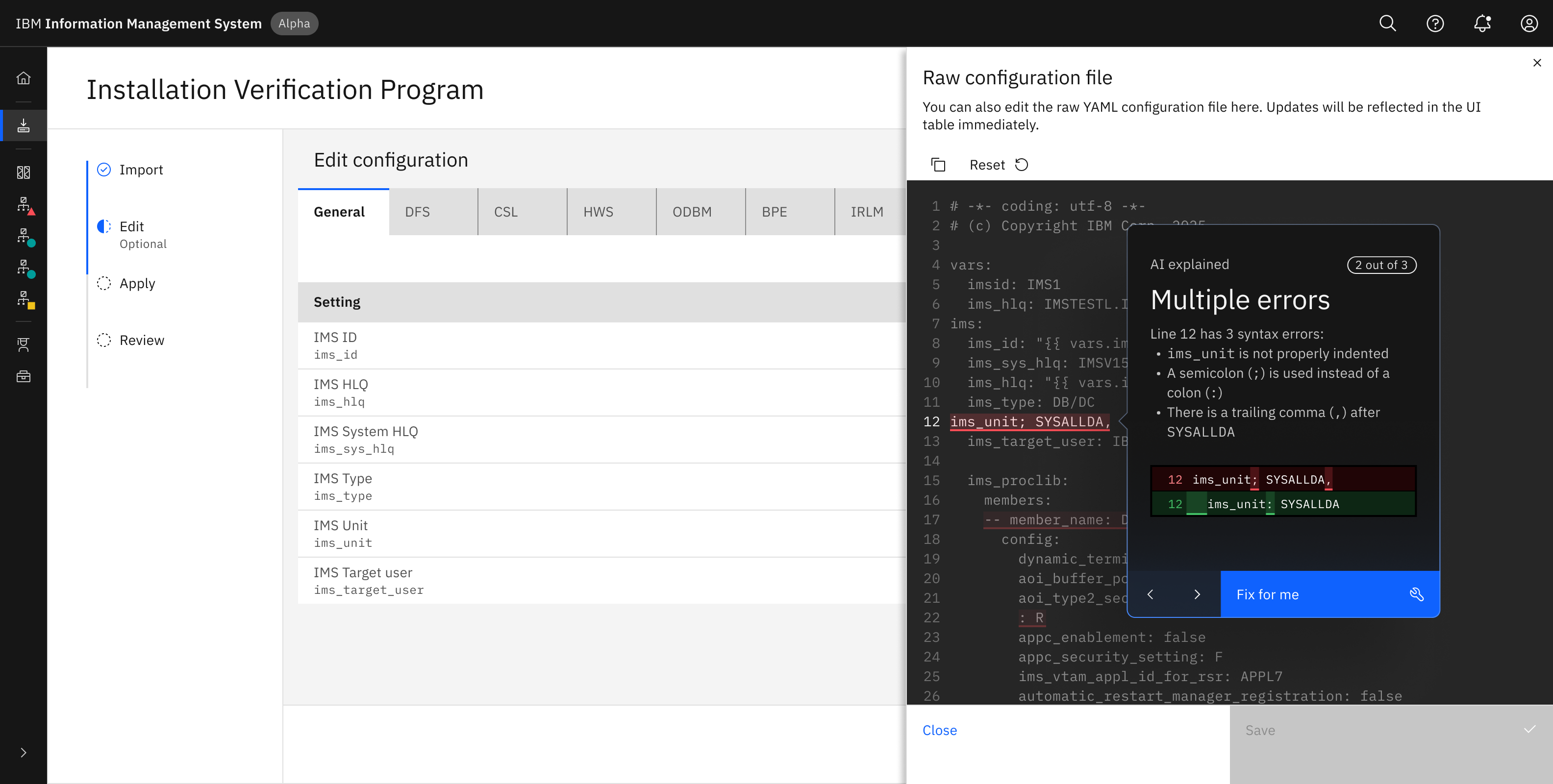Click line 25 ims_vtam_appl_id_for_rsr
1553x784 pixels.
[x=1150, y=676]
